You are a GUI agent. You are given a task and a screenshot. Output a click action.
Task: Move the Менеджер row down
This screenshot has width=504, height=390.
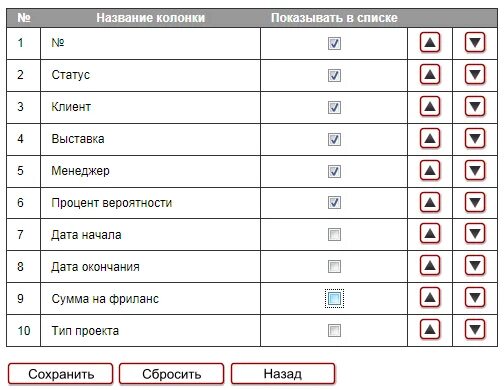click(475, 170)
